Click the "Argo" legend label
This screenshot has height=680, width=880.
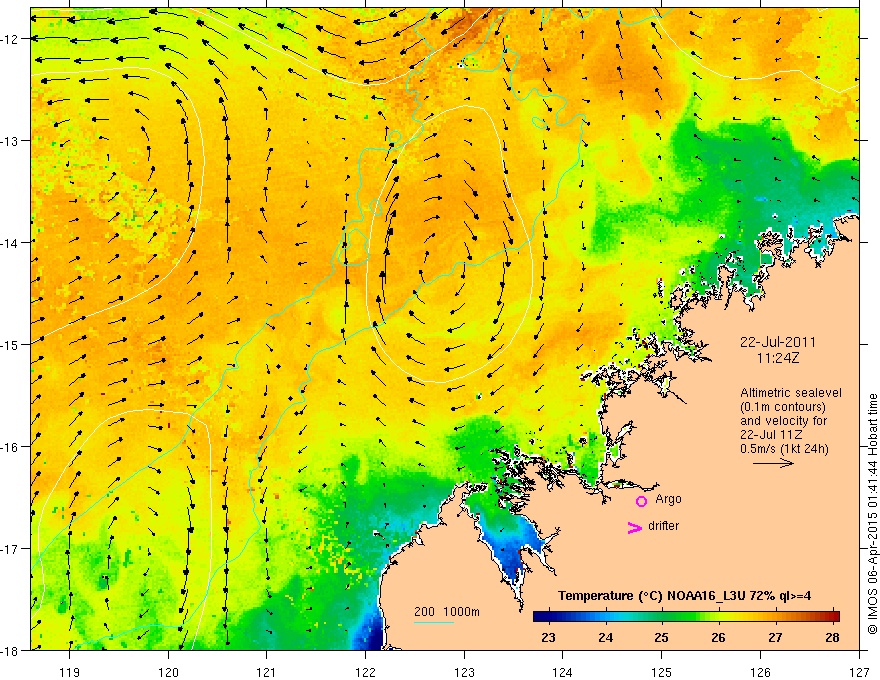pyautogui.click(x=668, y=499)
